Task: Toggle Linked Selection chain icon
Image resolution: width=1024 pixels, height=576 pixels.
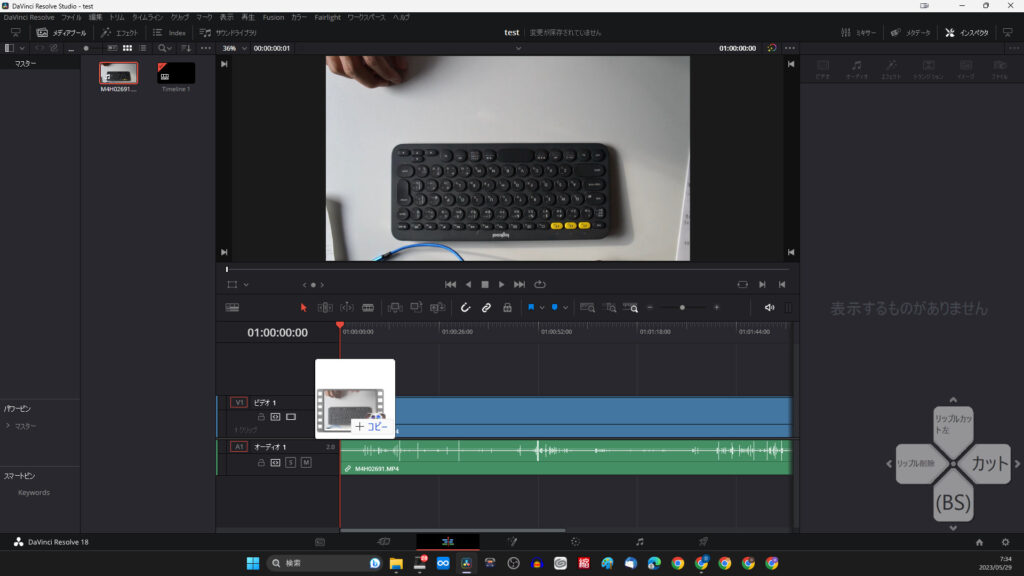Action: pos(487,308)
